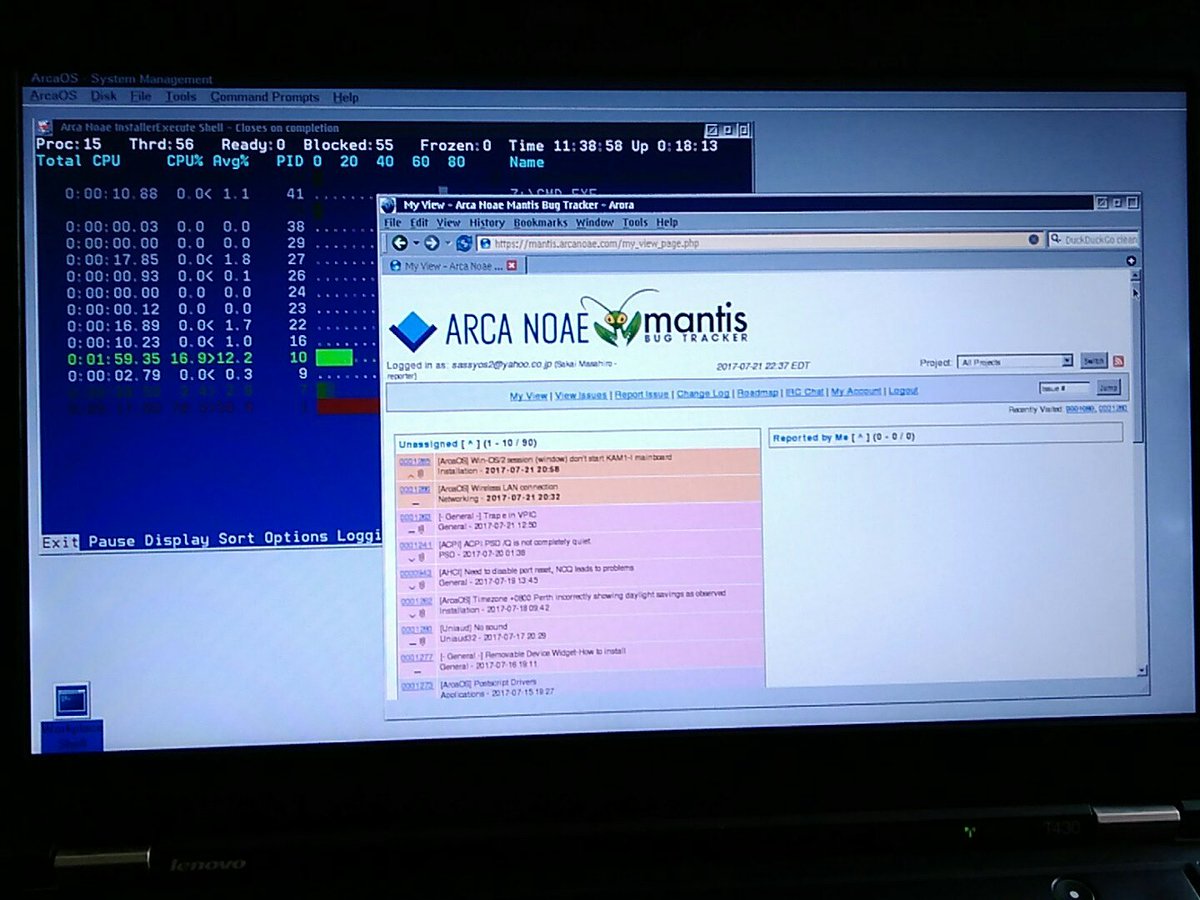Click the search magnifier icon in Arora
This screenshot has width=1200, height=900.
coord(1055,240)
